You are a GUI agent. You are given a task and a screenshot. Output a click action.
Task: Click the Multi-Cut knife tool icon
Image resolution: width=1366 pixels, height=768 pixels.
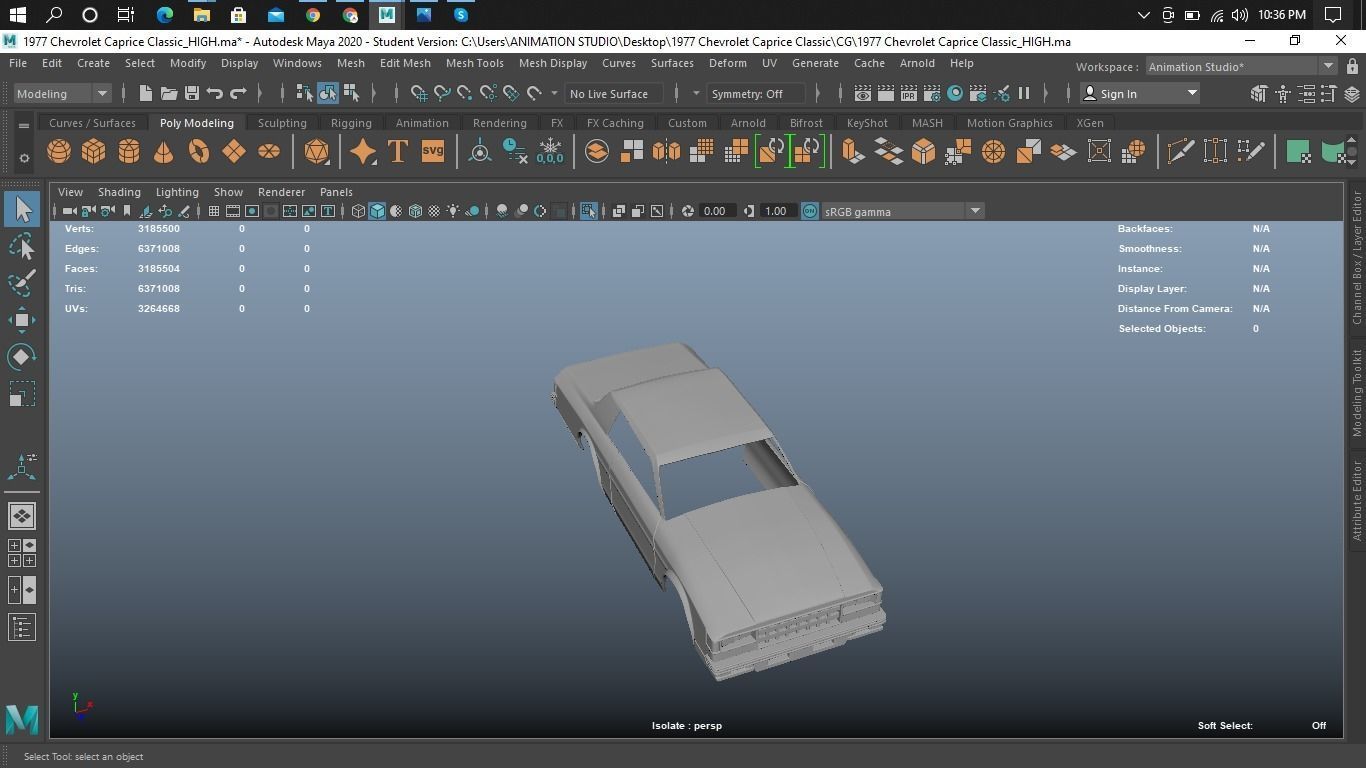click(x=1180, y=152)
